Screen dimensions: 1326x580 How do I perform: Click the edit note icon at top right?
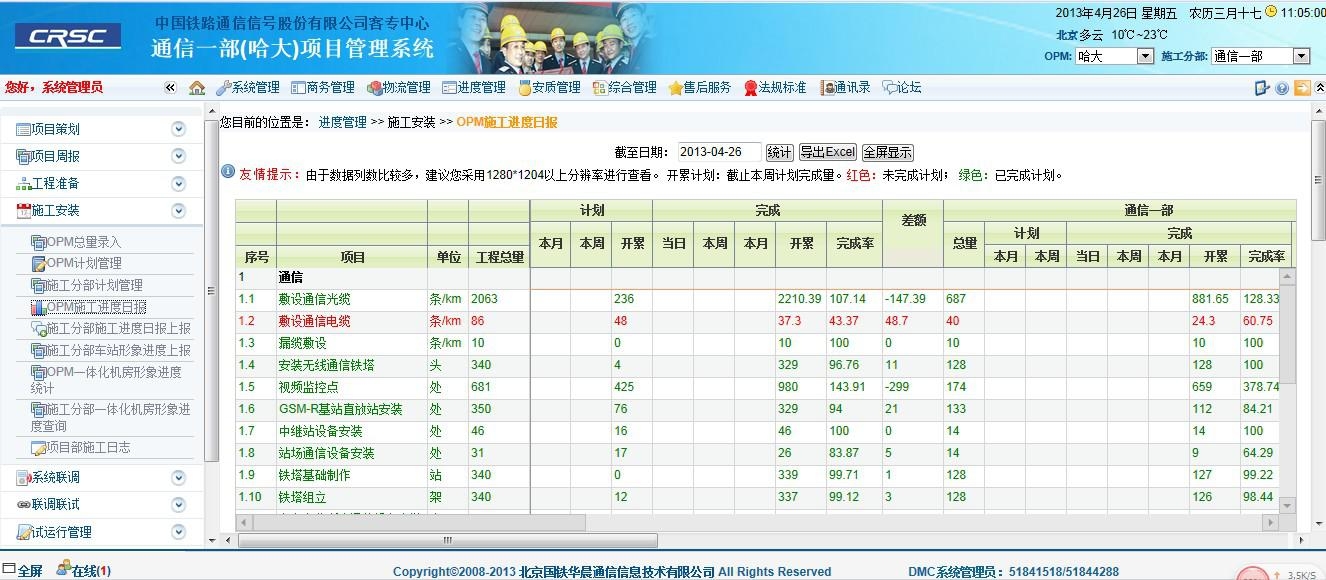point(1262,88)
